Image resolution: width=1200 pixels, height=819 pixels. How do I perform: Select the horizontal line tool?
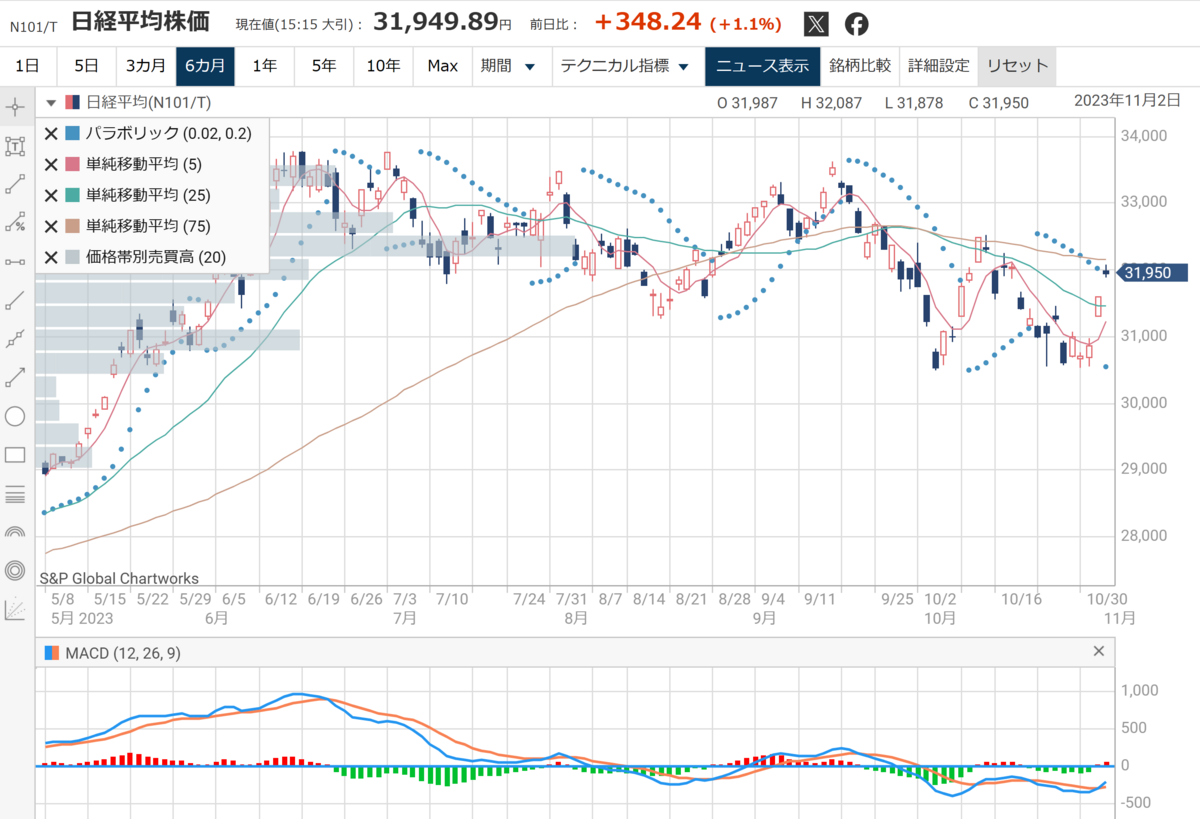click(x=15, y=262)
